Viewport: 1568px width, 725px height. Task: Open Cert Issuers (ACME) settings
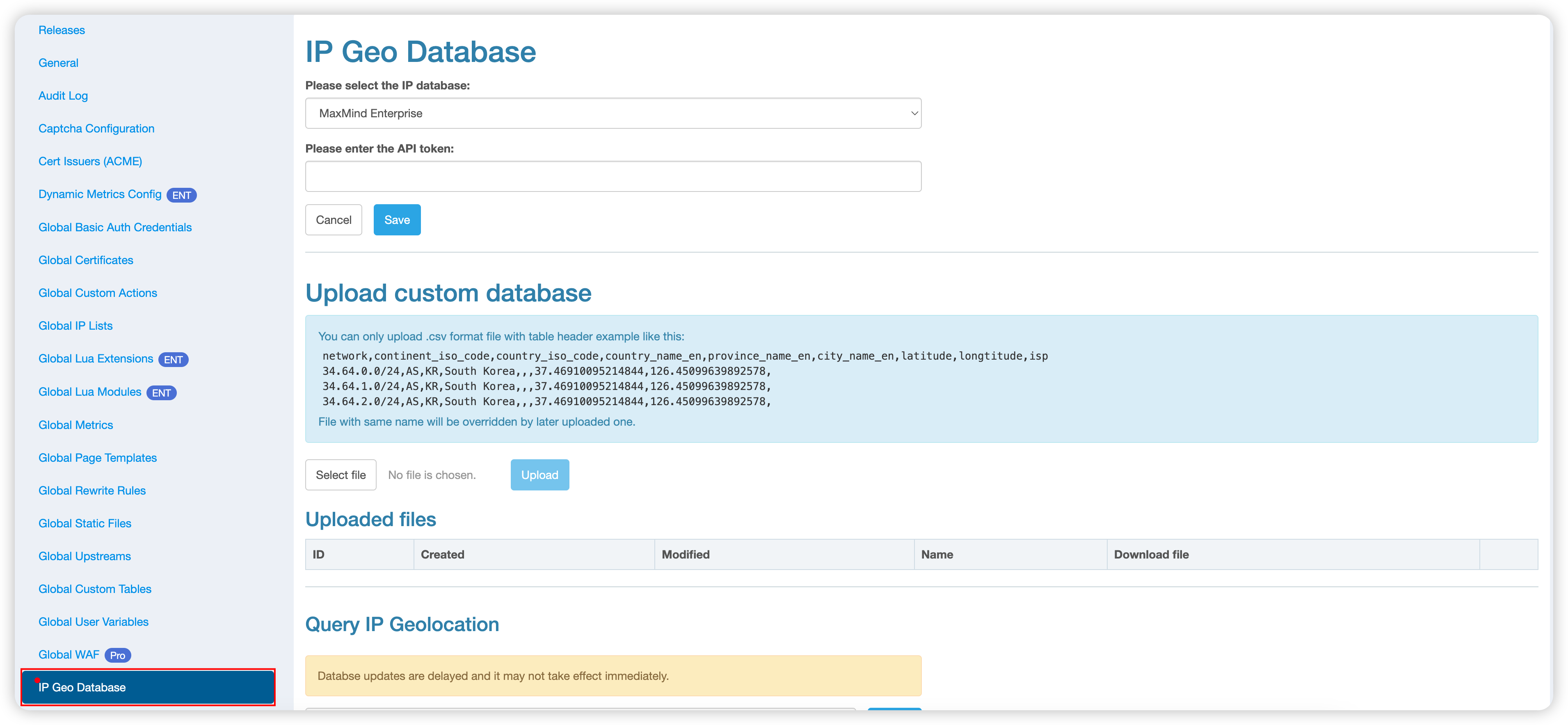pos(90,161)
